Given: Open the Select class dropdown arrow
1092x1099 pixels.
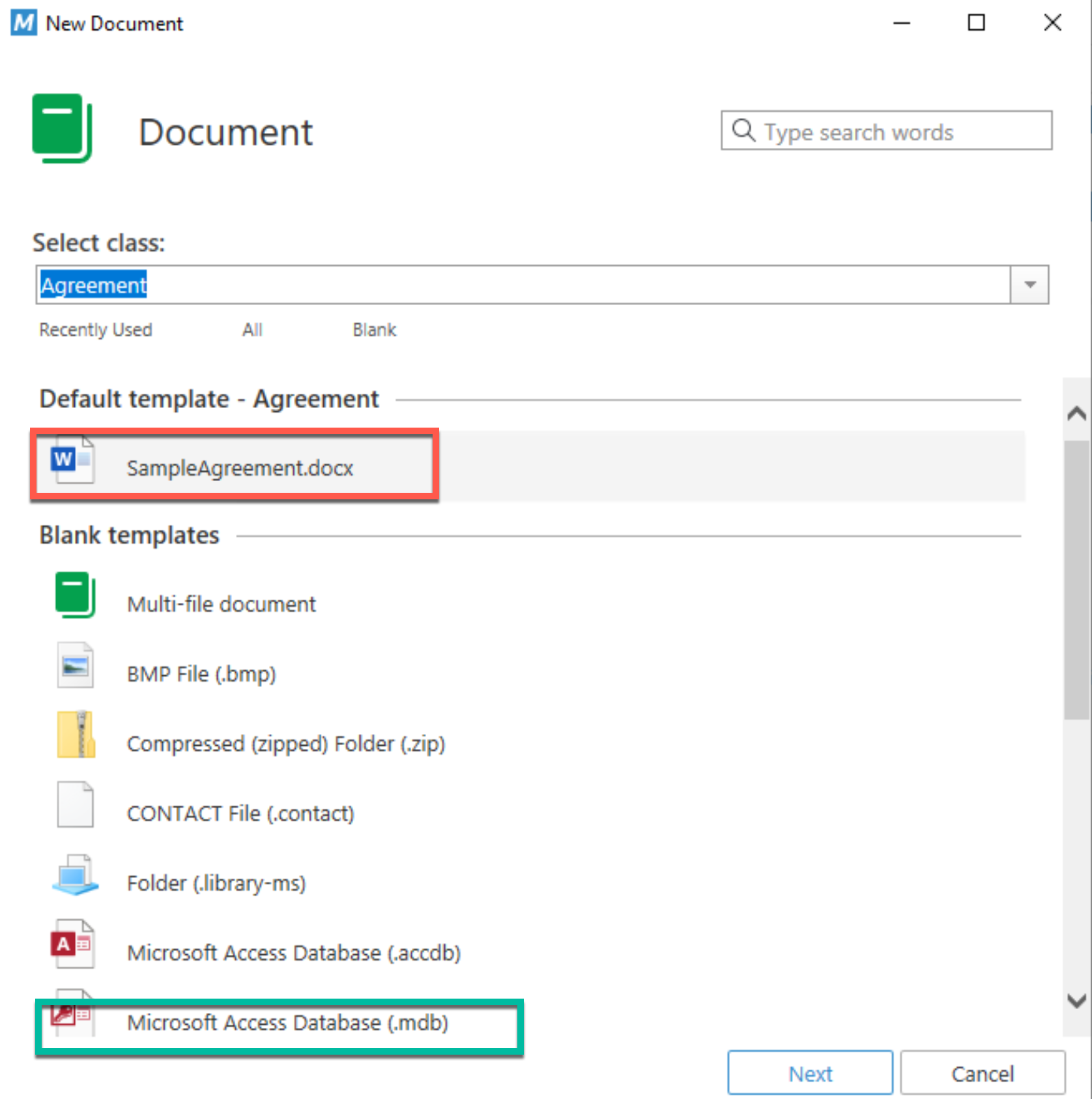Looking at the screenshot, I should click(x=1029, y=285).
